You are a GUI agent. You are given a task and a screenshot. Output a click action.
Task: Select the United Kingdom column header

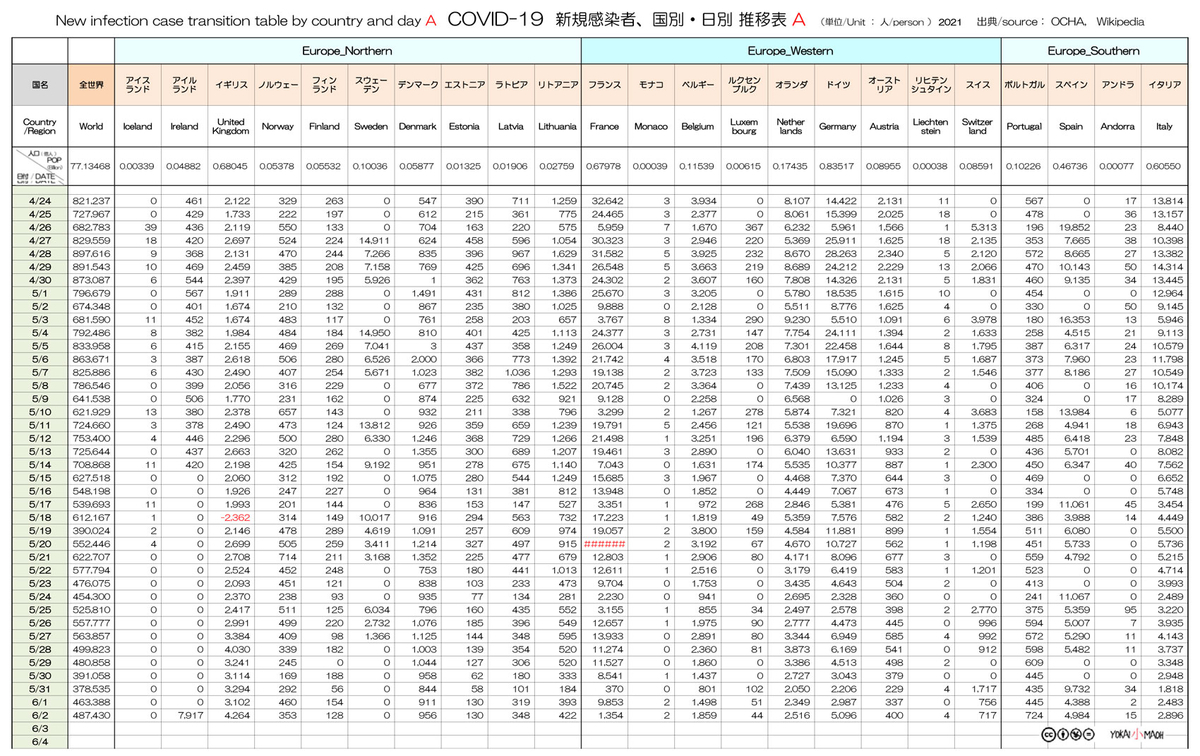(x=231, y=127)
